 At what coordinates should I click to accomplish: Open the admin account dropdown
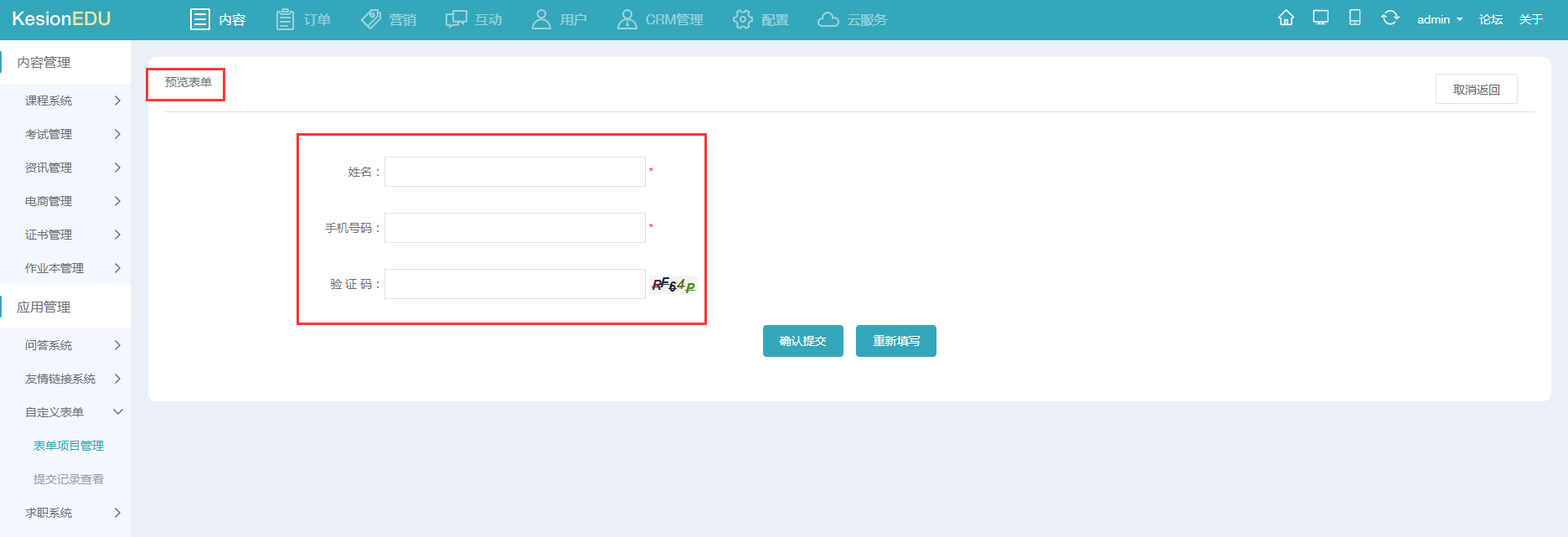(1439, 19)
